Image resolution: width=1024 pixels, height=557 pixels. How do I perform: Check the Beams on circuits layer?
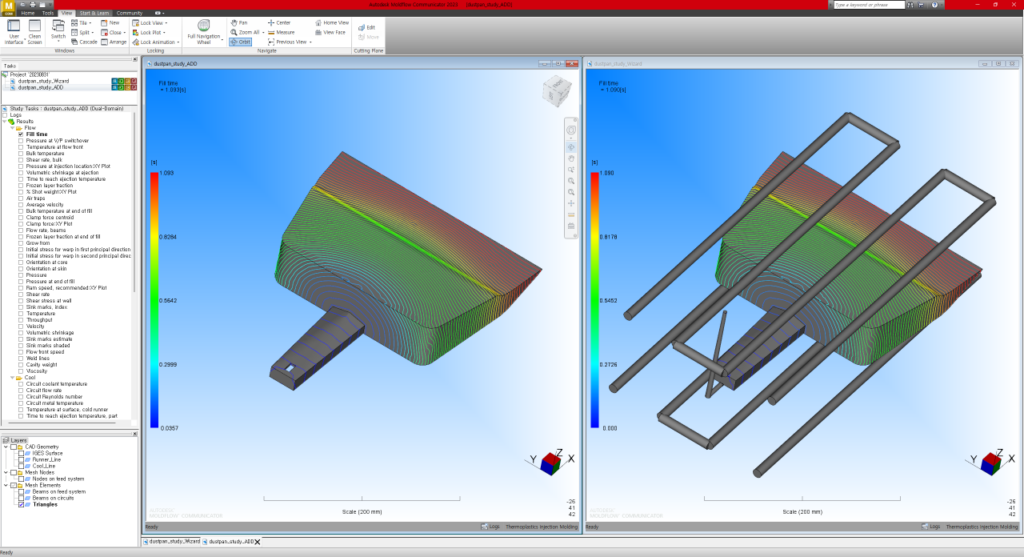coord(21,498)
